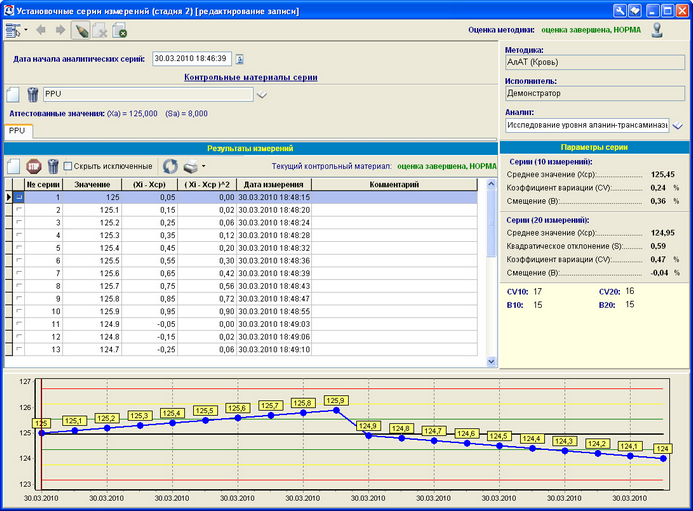Click the refresh arrows icon in results toolbar
The height and width of the screenshot is (511, 693).
[170, 166]
